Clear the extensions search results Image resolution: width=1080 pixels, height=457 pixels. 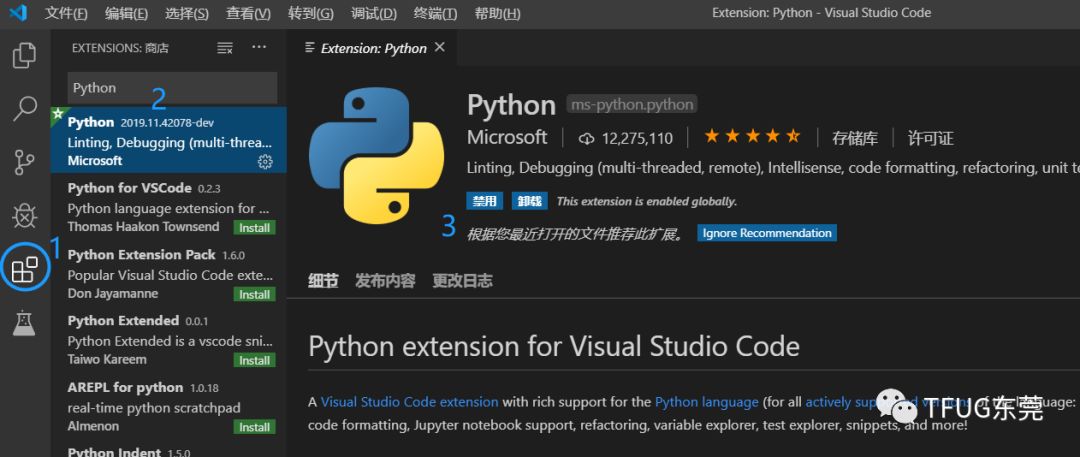[x=225, y=48]
